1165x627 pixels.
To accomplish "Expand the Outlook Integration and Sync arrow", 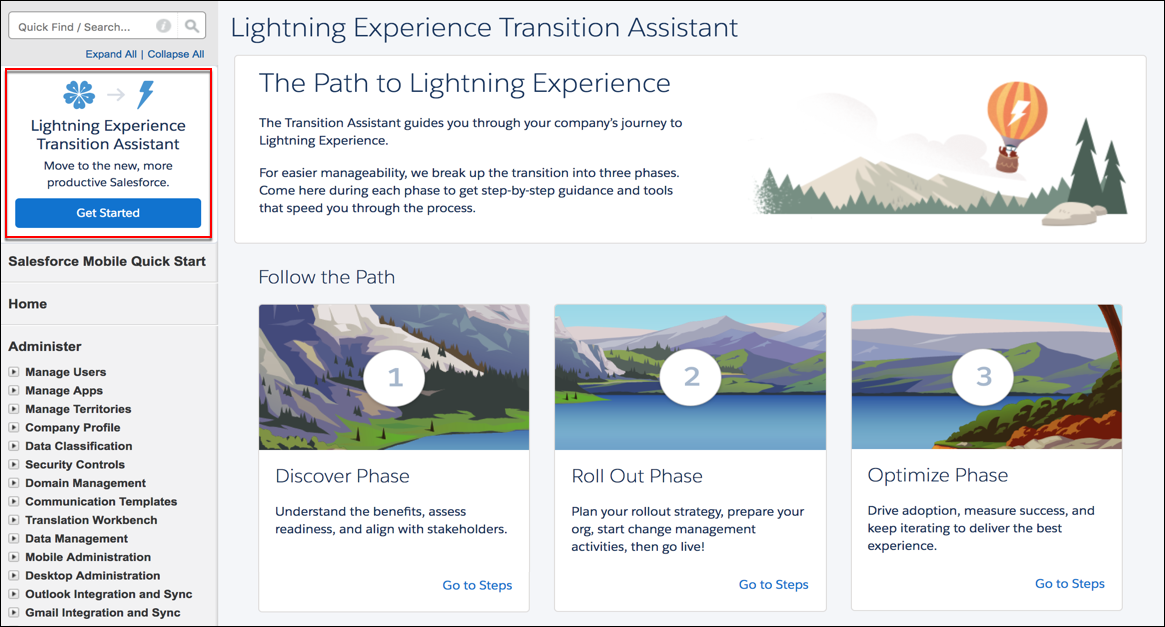I will click(13, 594).
